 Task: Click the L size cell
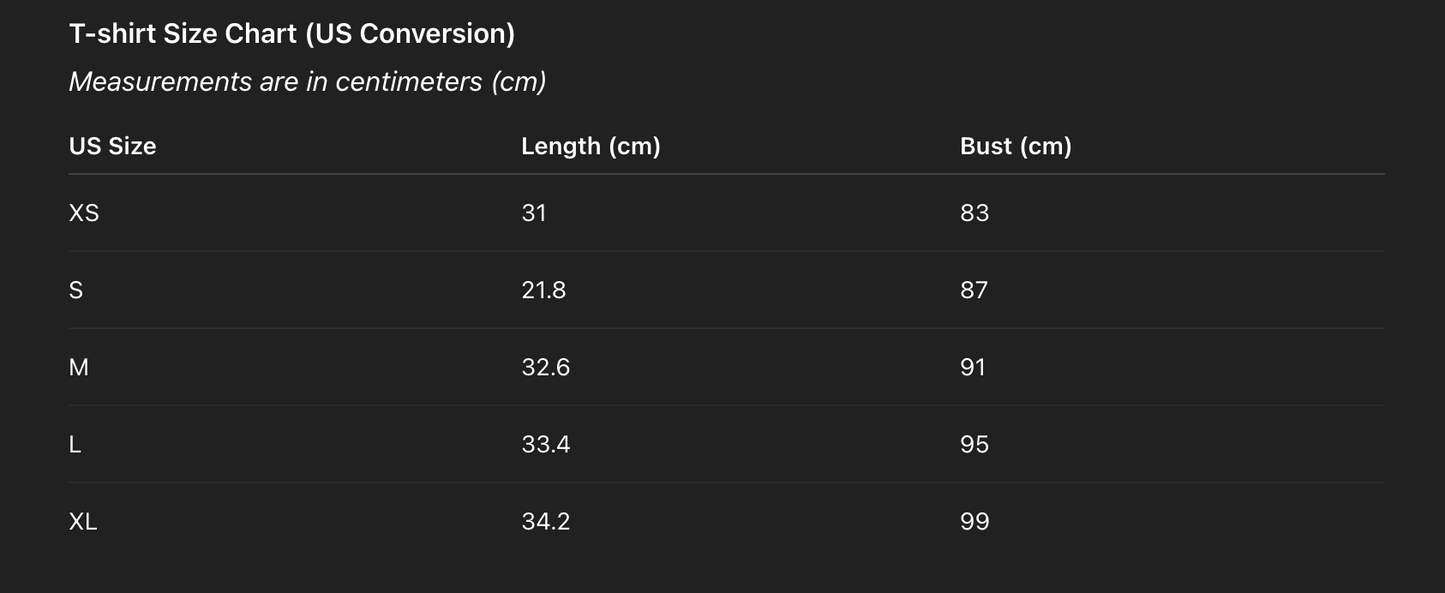[x=75, y=444]
